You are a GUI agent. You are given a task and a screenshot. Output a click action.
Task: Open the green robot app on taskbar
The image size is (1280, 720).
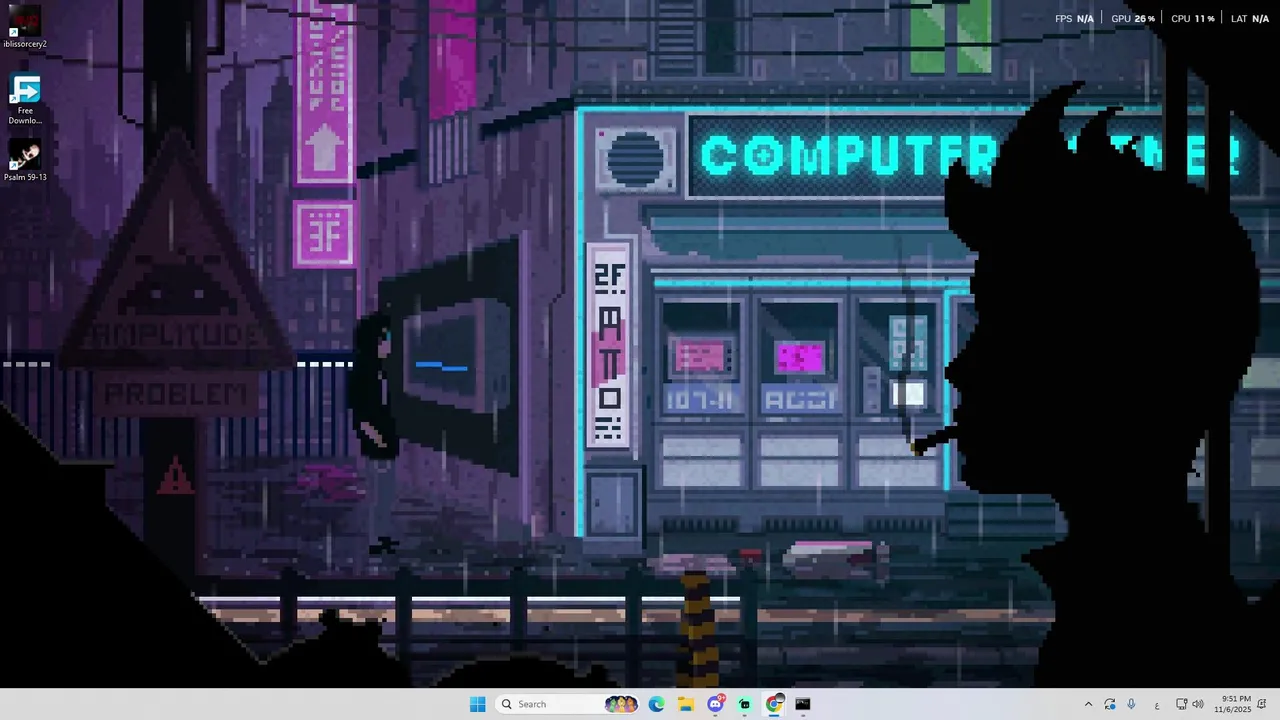point(745,704)
